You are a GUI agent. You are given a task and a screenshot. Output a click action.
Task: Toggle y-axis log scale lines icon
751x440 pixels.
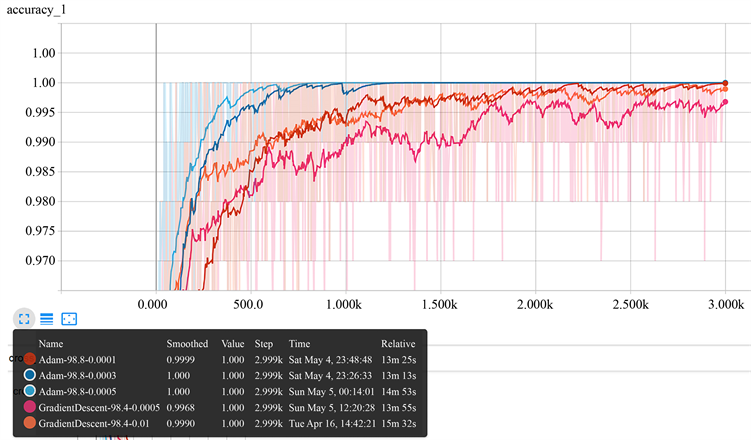46,318
